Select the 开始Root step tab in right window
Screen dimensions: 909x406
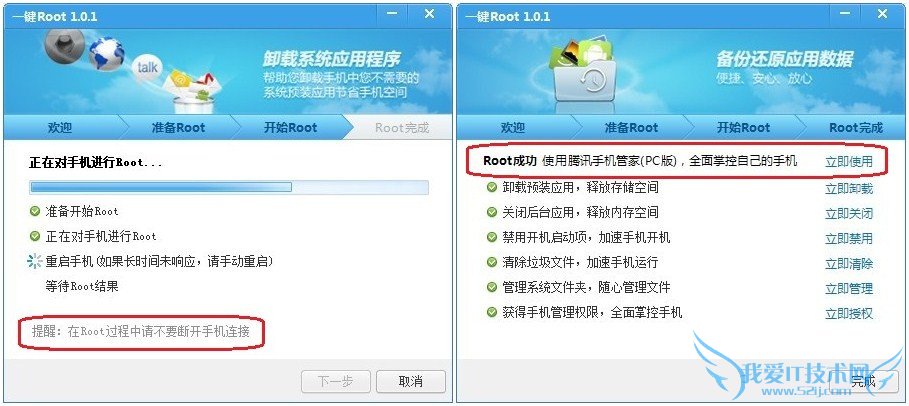743,128
